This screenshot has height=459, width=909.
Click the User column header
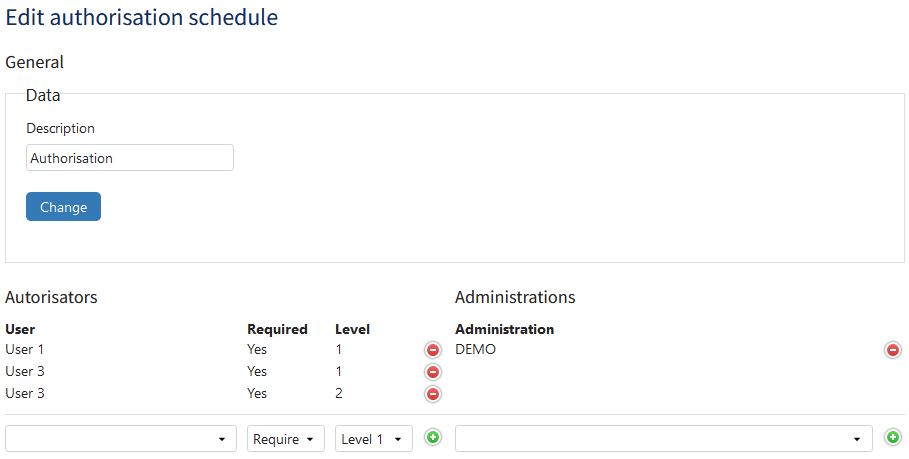point(20,329)
